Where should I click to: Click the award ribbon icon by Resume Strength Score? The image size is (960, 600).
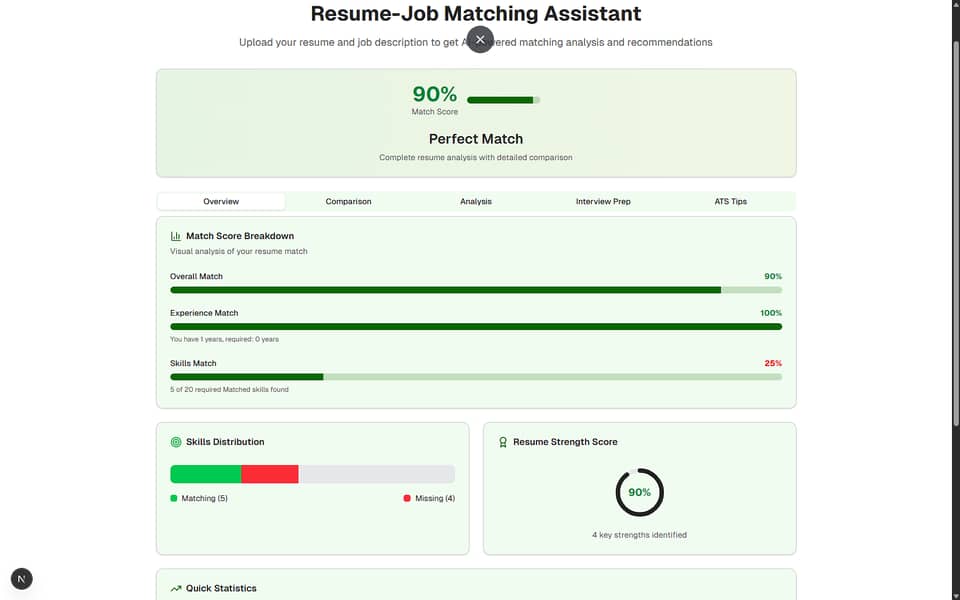(x=503, y=442)
